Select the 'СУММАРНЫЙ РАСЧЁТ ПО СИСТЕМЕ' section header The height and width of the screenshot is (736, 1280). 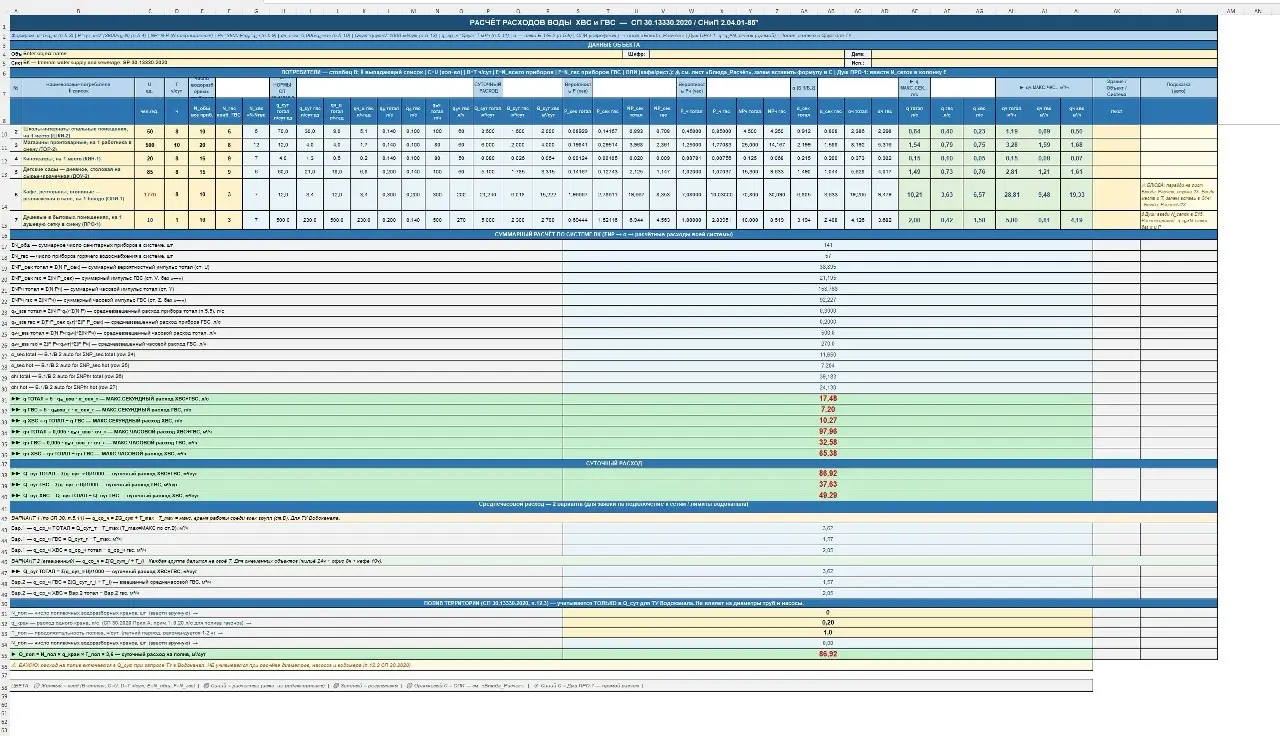click(613, 234)
